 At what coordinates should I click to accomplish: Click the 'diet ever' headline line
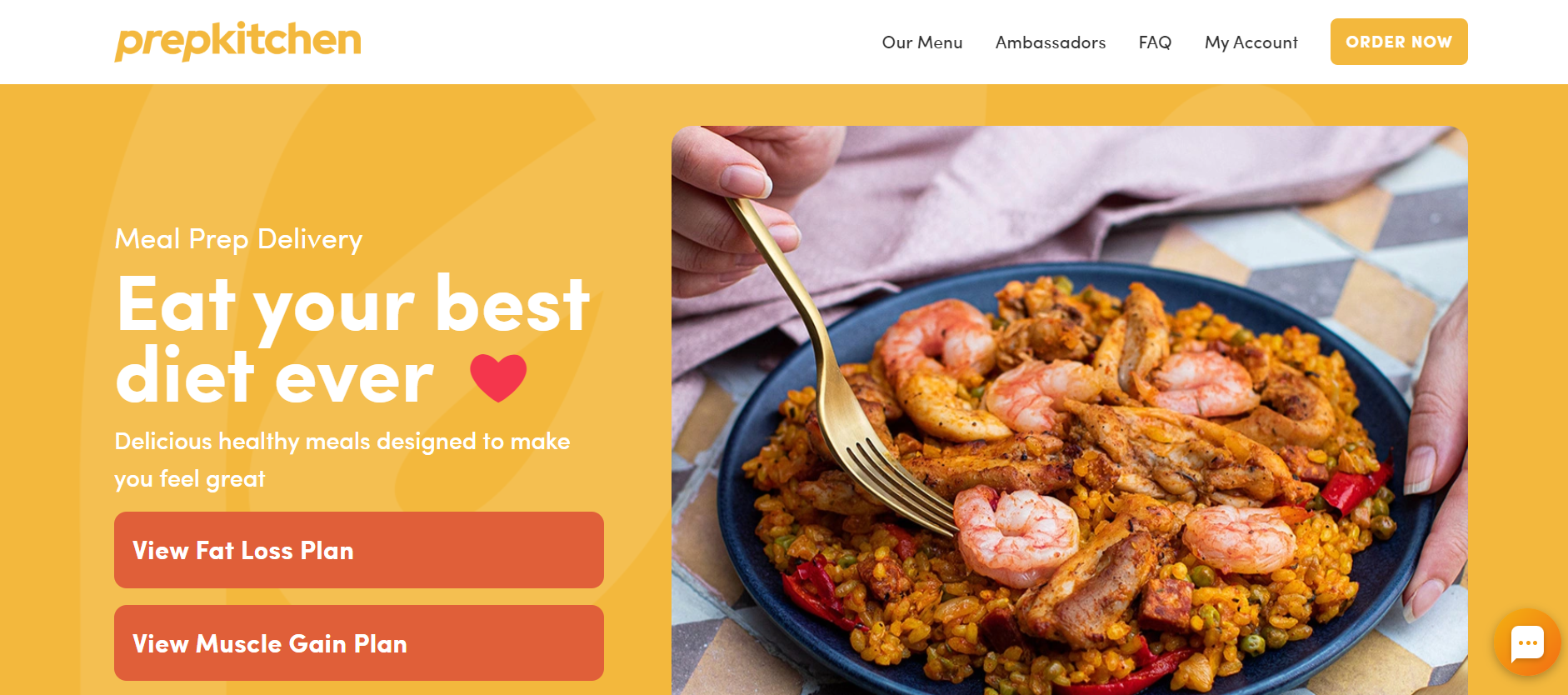coord(275,377)
